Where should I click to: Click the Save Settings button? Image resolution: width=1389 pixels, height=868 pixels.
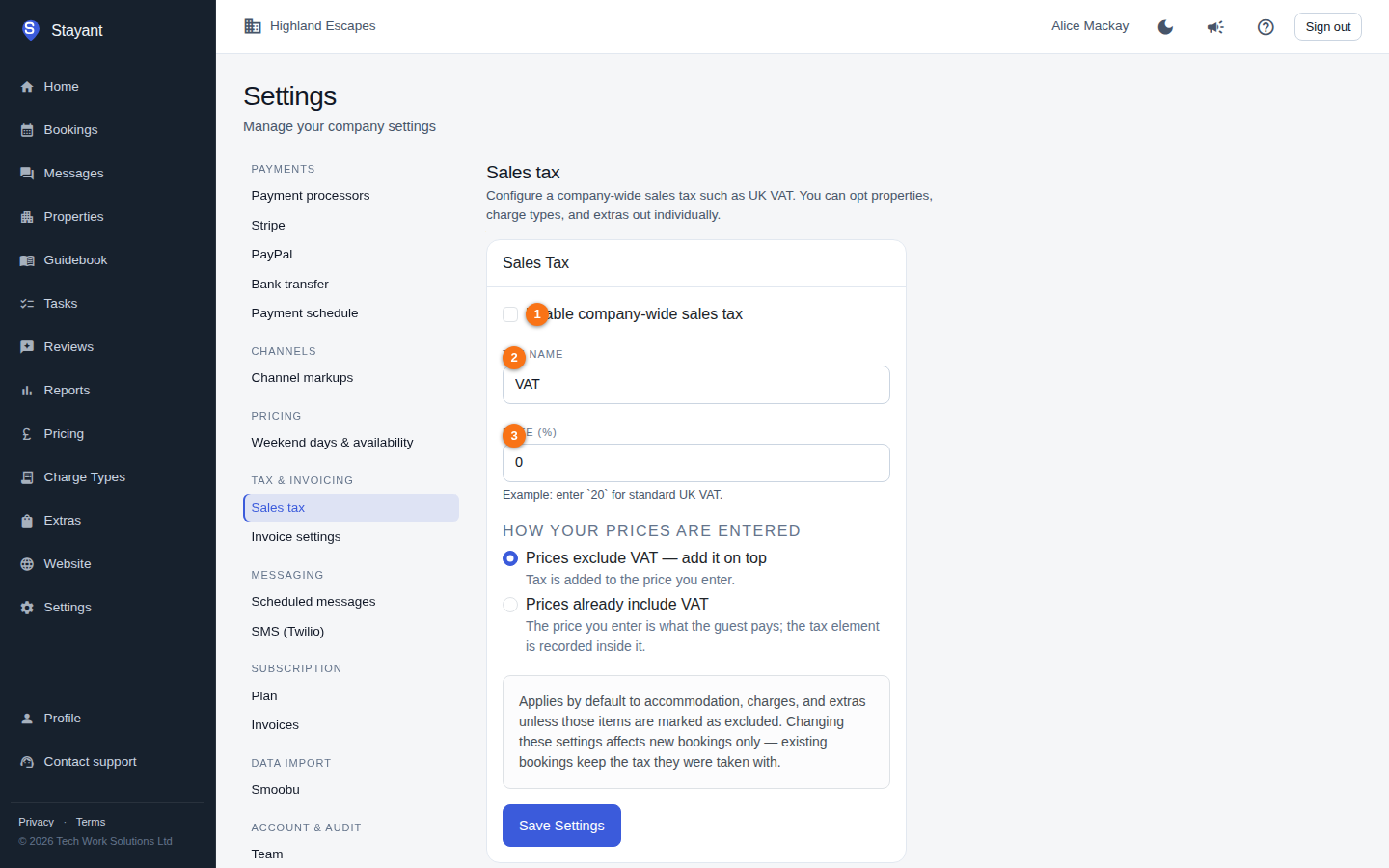pyautogui.click(x=561, y=826)
